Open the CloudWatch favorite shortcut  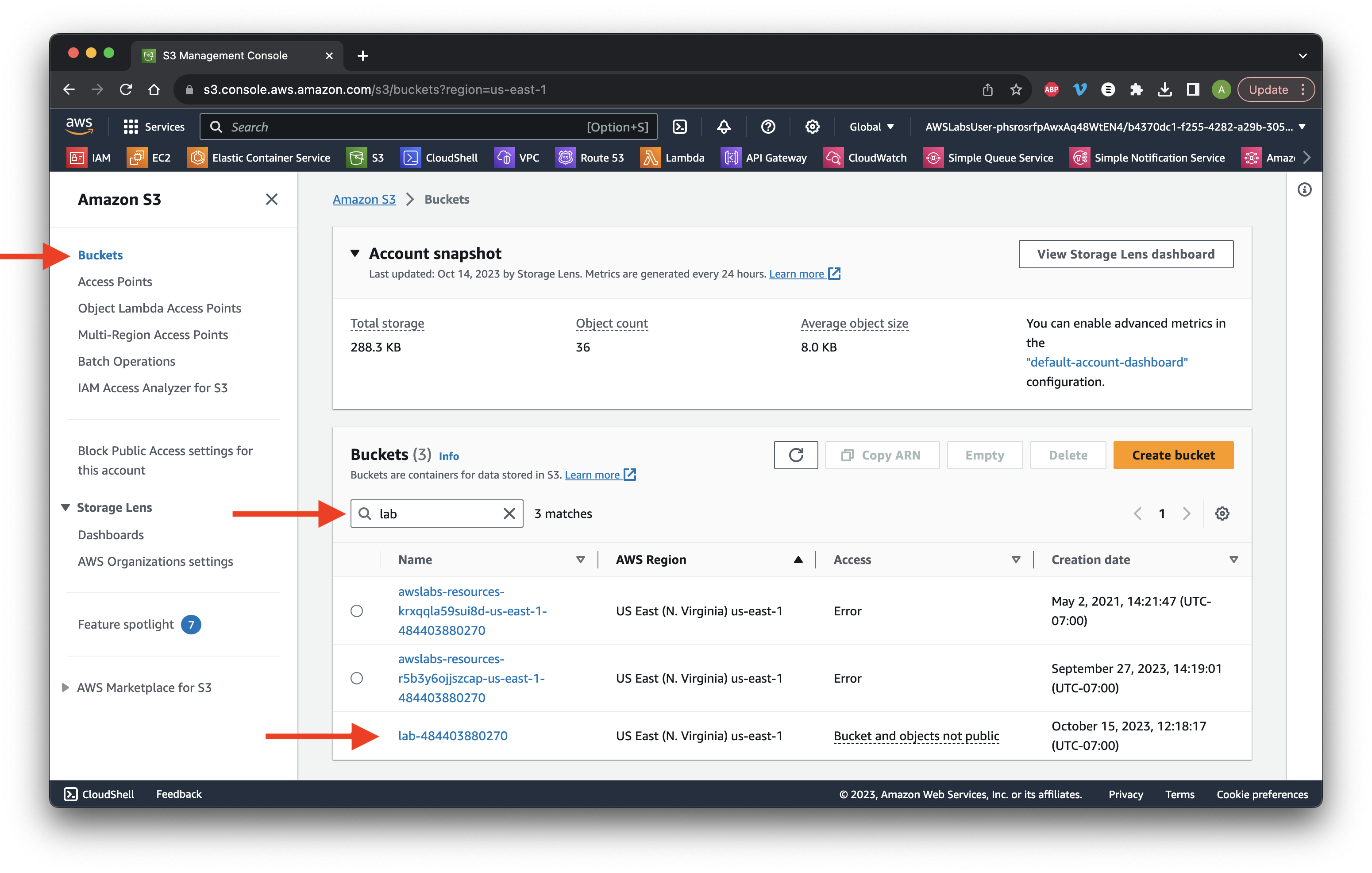[865, 158]
